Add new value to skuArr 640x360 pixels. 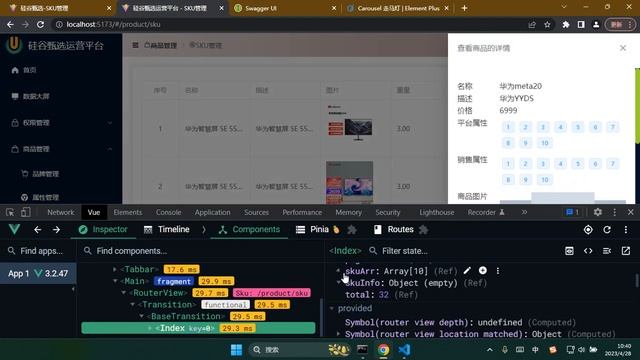[482, 271]
